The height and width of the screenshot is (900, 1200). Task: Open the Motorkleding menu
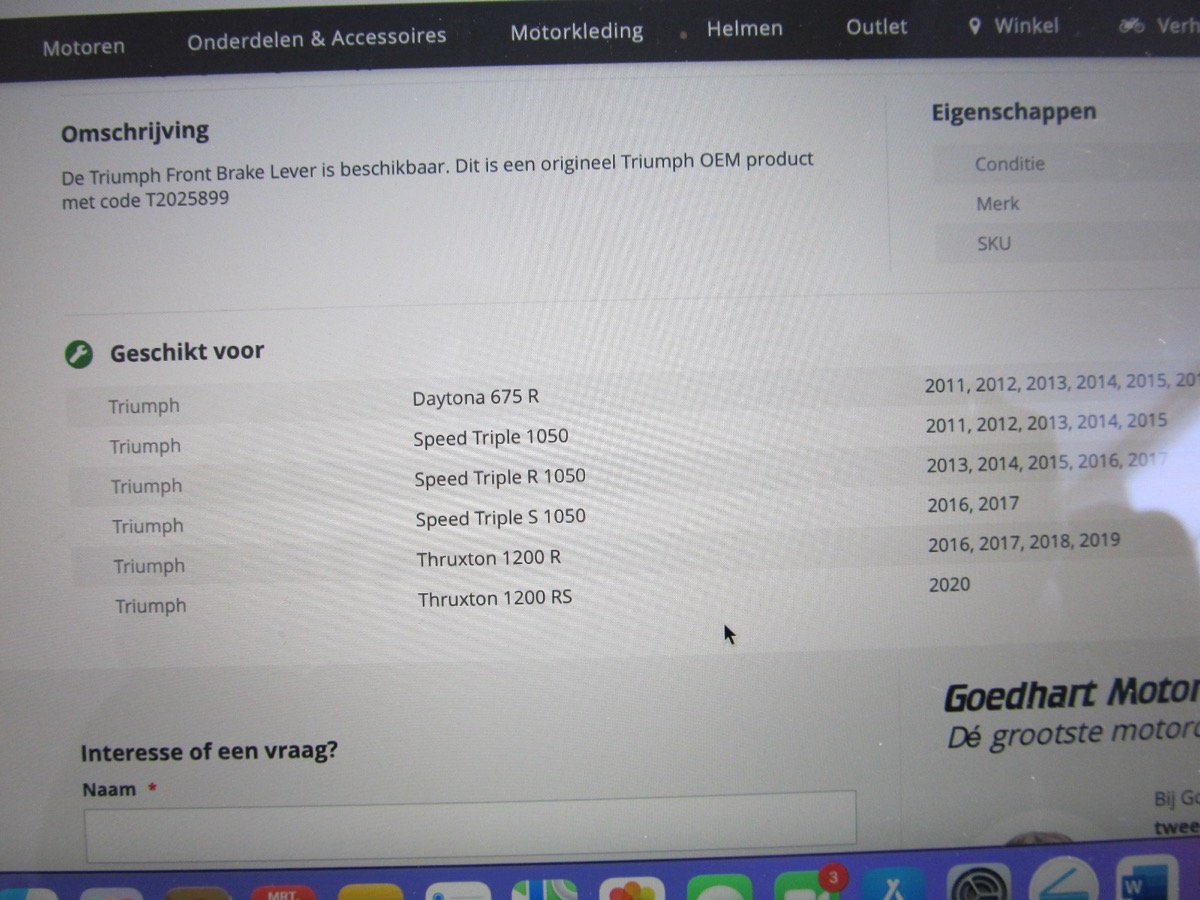click(577, 32)
